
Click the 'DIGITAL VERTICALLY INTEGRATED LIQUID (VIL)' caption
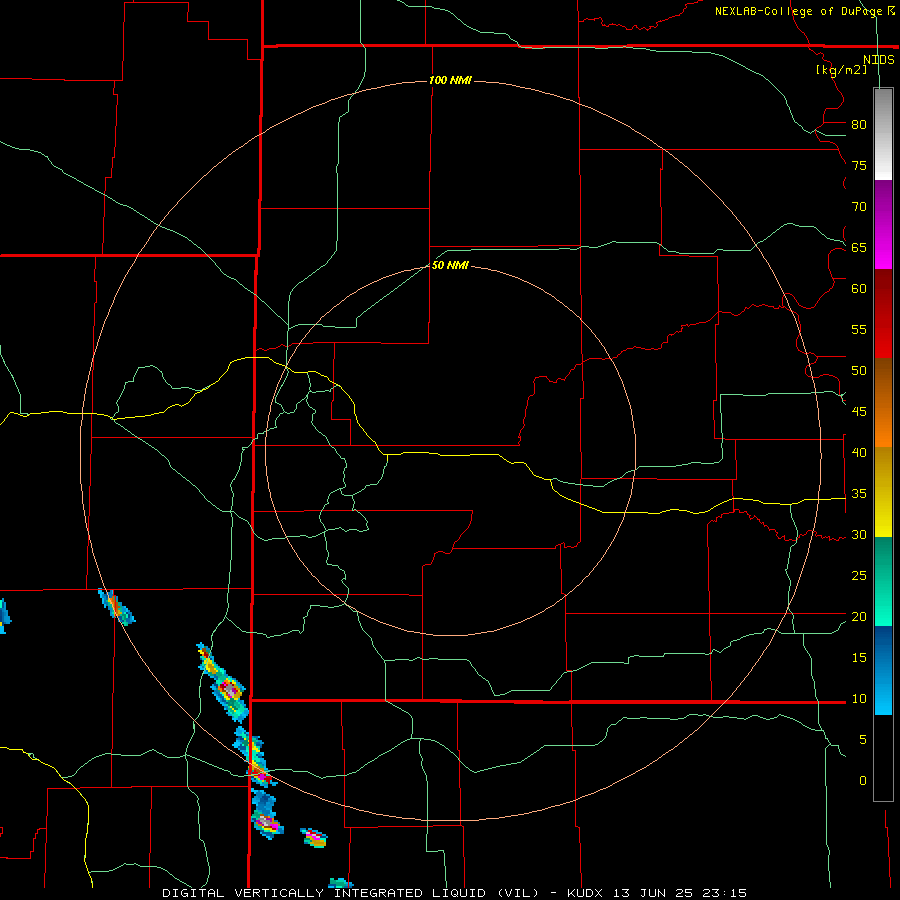point(350,893)
